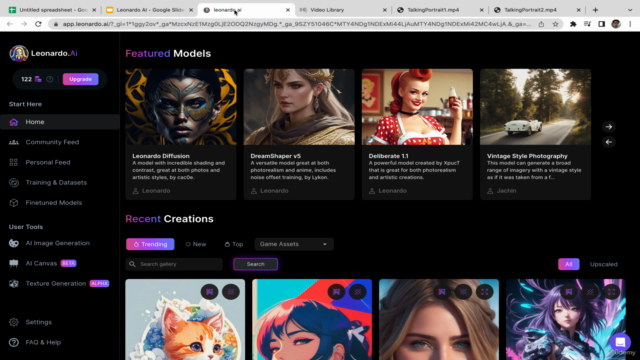Switch to TalkingPortrait2.mp4 tab
Viewport: 640px width, 360px height.
(537, 10)
